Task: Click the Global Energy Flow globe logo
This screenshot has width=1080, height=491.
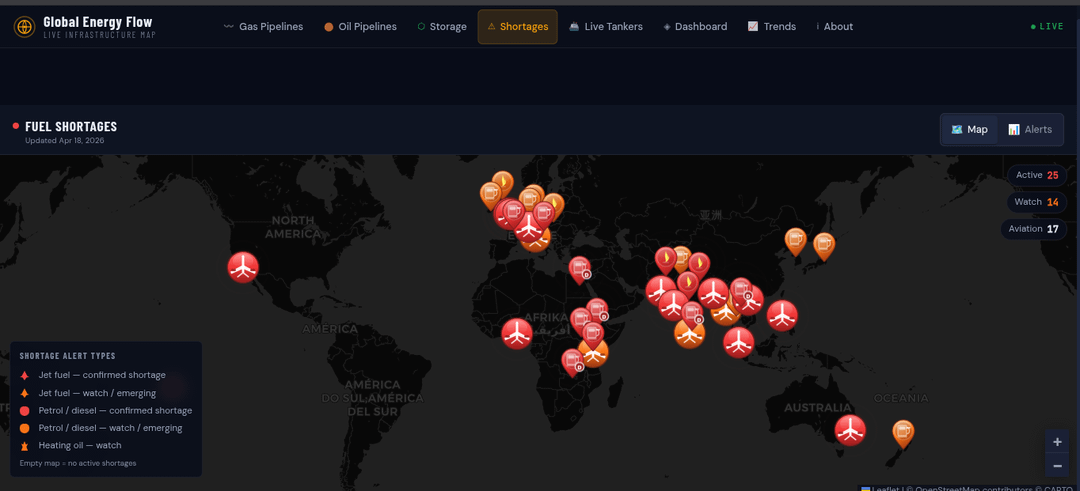Action: 24,27
